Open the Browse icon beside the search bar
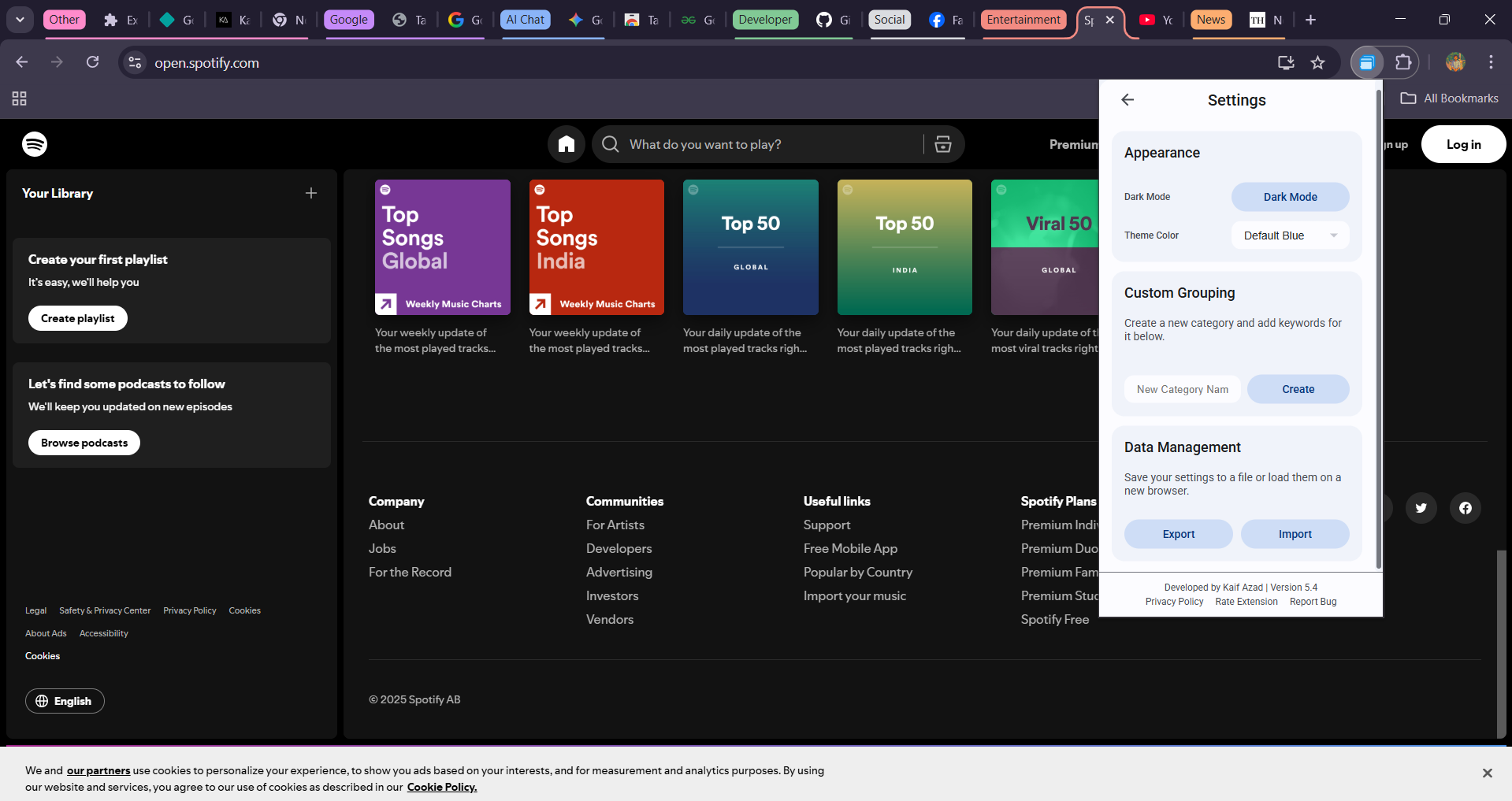Viewport: 1512px width, 801px height. point(942,144)
